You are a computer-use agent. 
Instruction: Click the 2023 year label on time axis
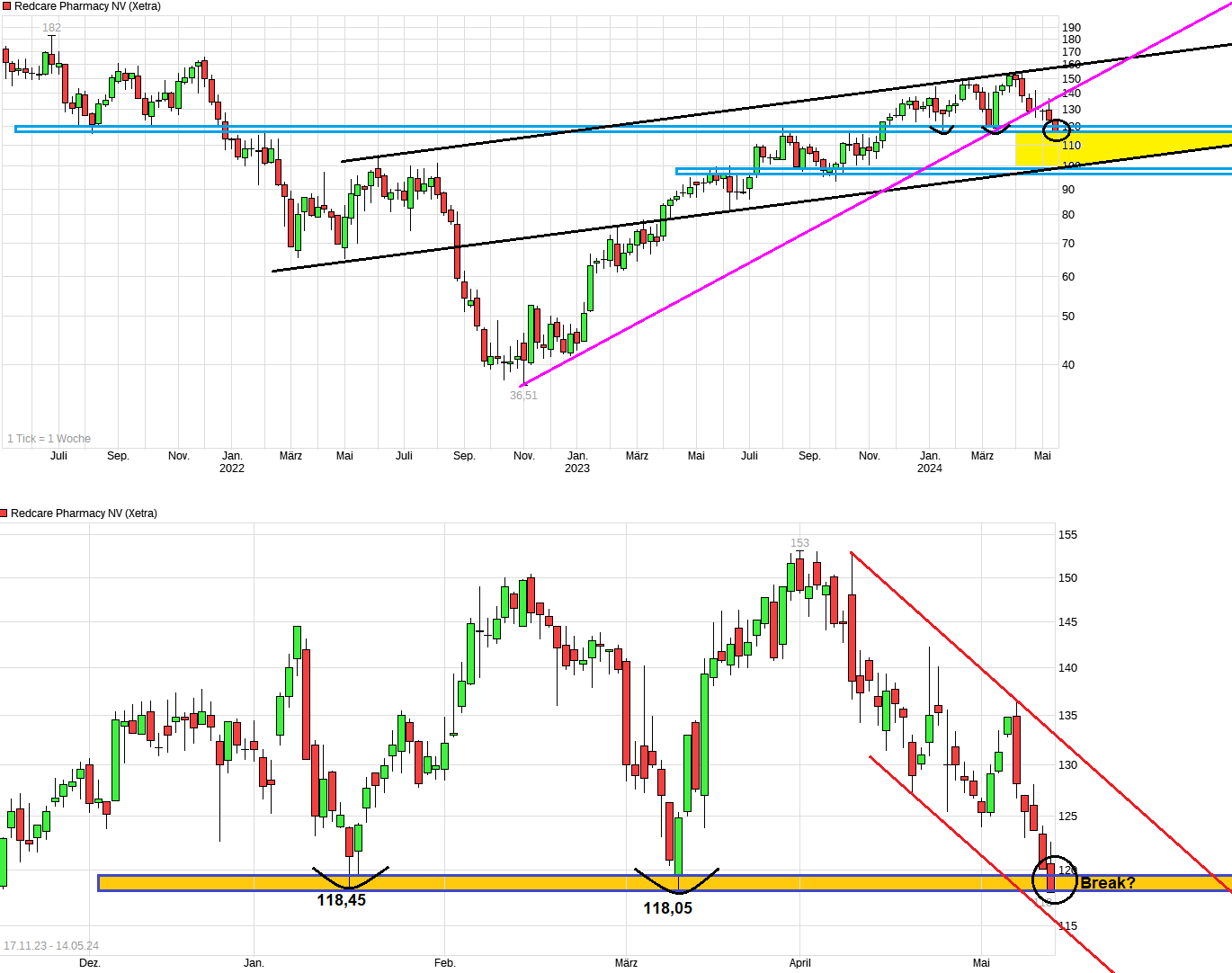[x=577, y=469]
